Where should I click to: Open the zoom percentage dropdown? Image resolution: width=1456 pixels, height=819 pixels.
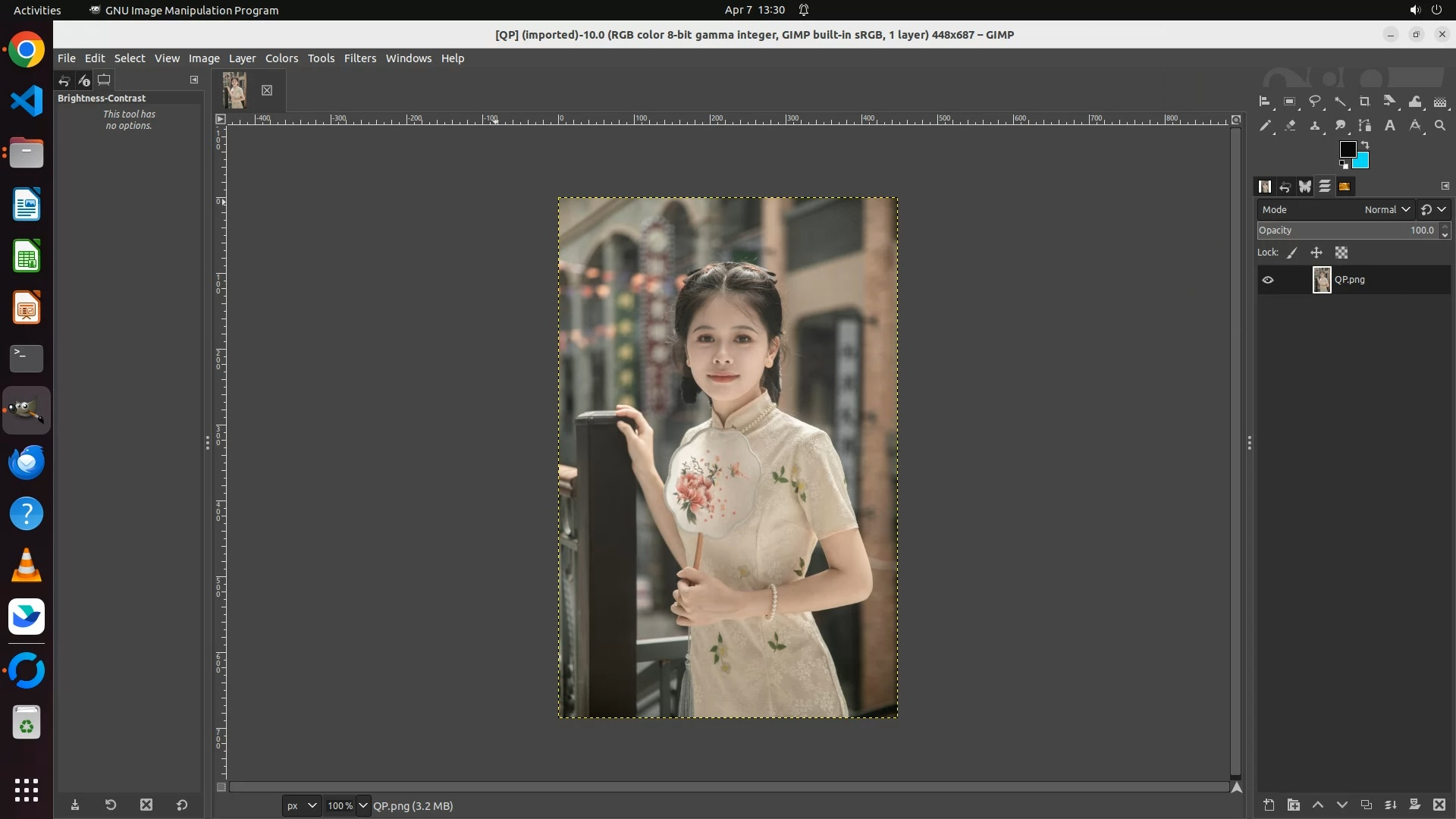(362, 805)
